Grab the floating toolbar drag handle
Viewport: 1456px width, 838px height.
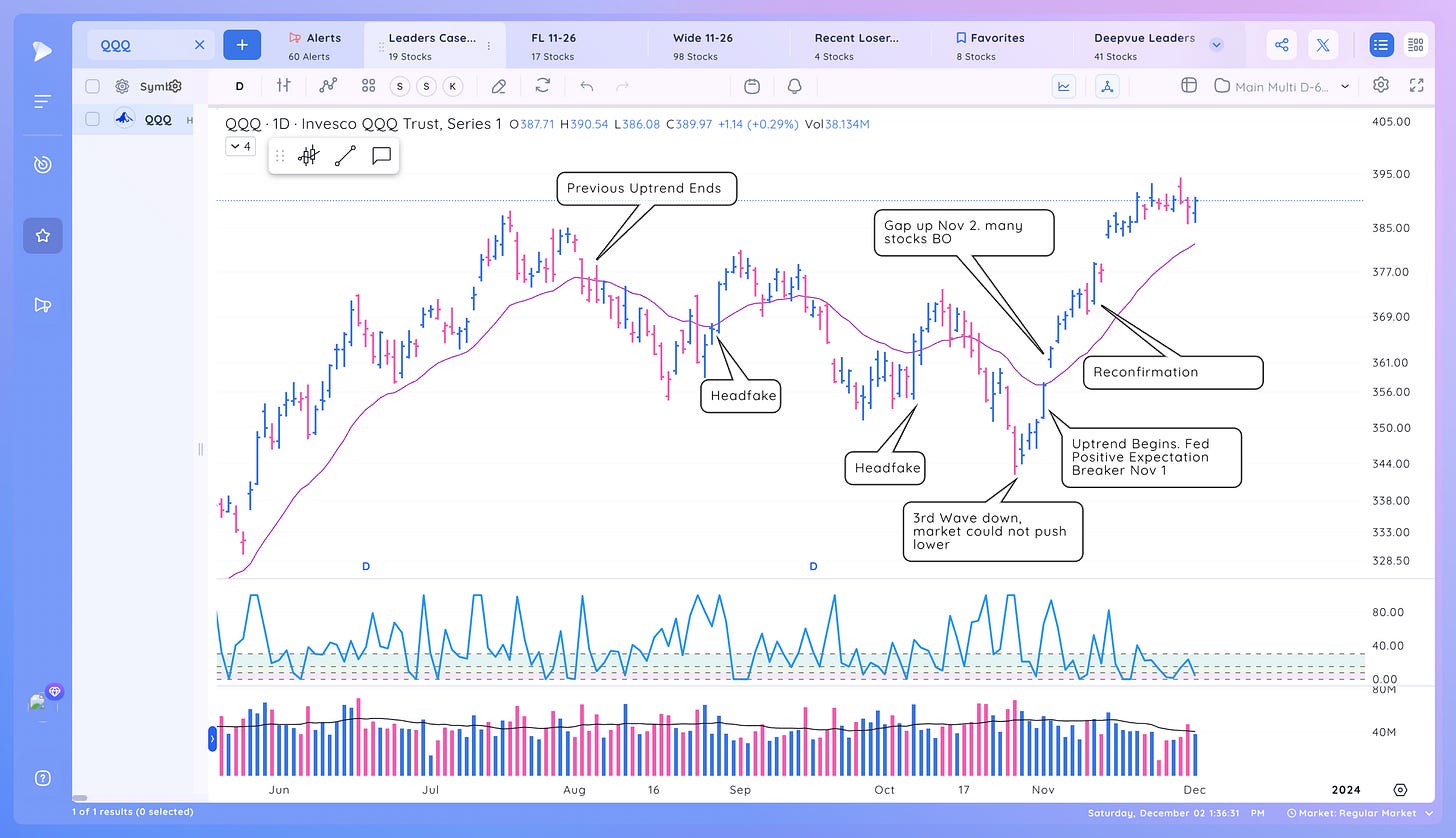click(x=280, y=156)
